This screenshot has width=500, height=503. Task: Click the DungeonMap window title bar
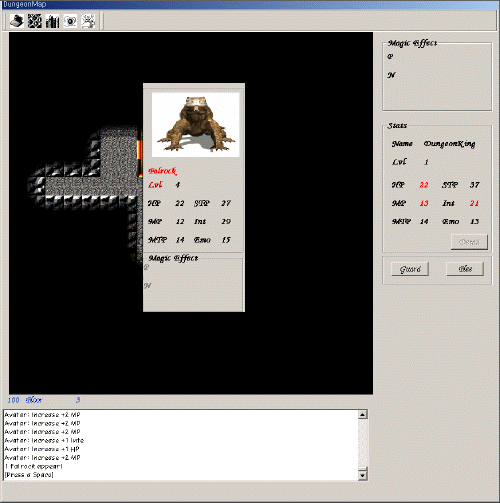250,4
